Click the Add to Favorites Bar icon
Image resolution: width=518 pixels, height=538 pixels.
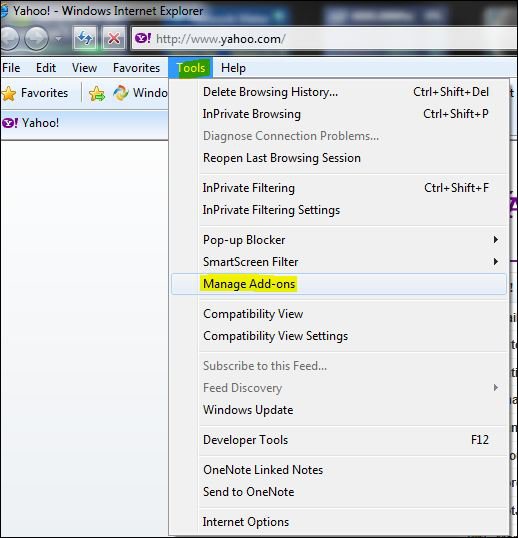click(97, 93)
